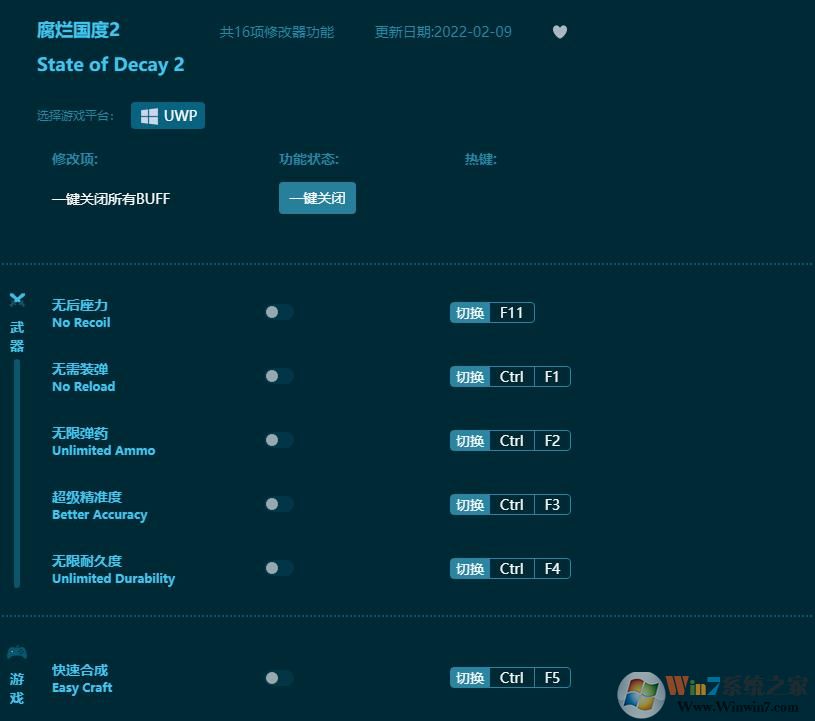Viewport: 815px width, 721px height.
Task: Click 切换 button in Unlimited Ammo row
Action: (x=470, y=441)
